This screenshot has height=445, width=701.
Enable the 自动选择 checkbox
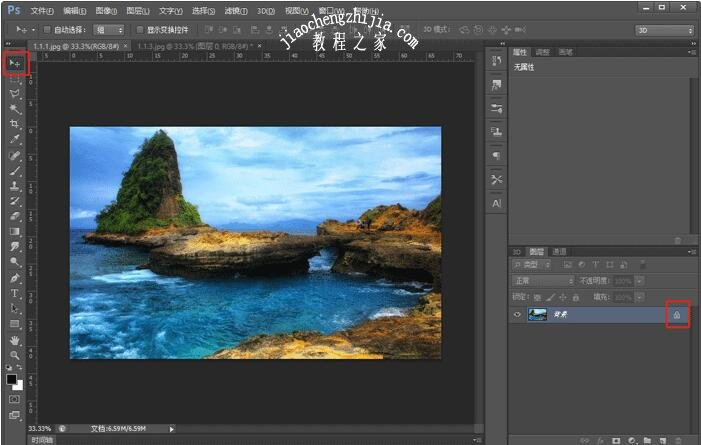(x=49, y=30)
